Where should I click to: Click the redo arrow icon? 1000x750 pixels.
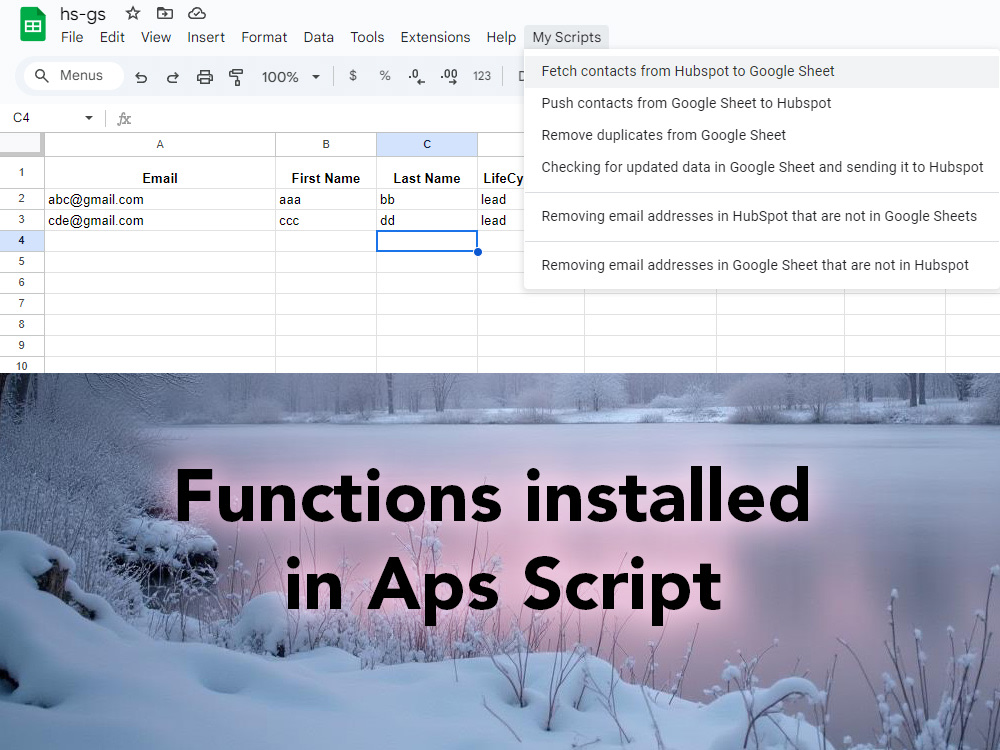point(173,77)
